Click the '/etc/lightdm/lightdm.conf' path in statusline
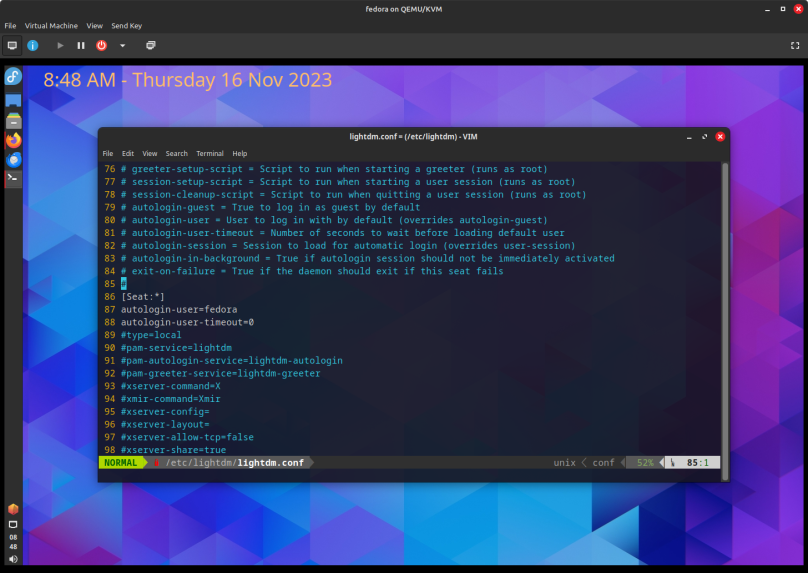 pos(234,463)
